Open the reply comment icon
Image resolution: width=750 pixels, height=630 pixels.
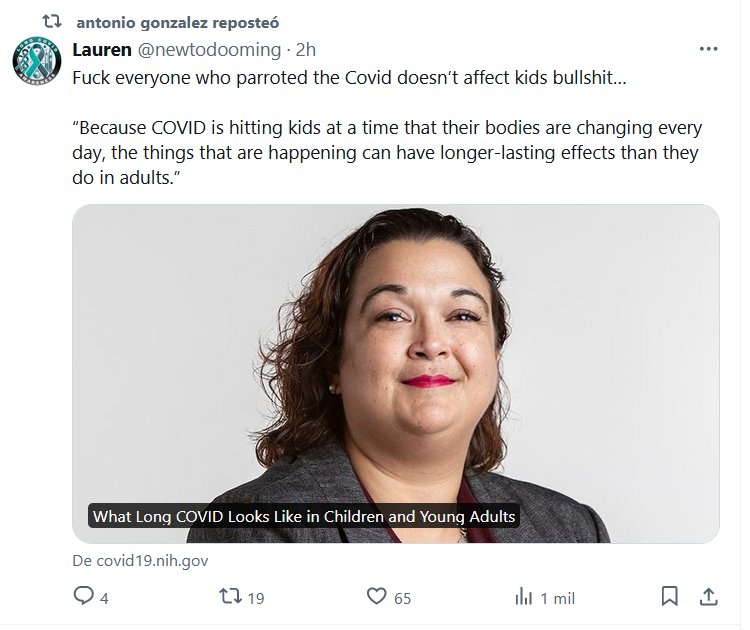coord(84,596)
